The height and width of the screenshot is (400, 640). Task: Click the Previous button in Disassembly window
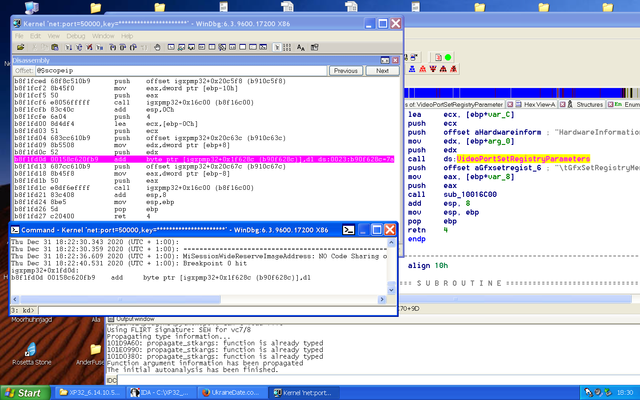(x=346, y=71)
